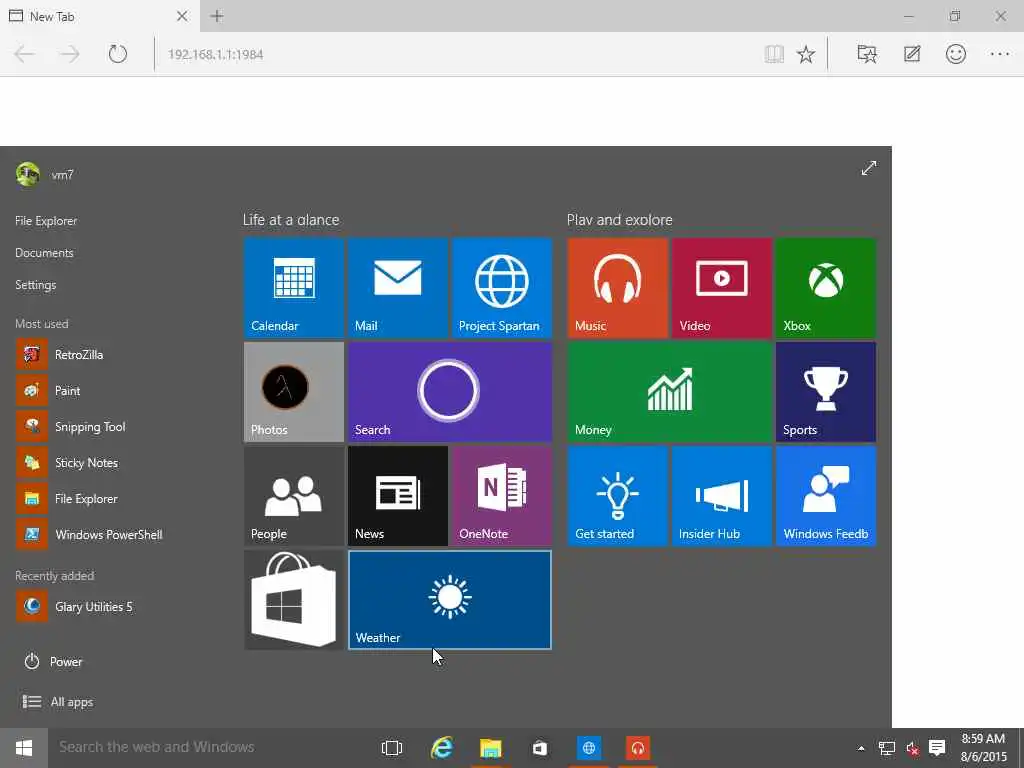
Task: Open Documents from the Start menu
Action: click(44, 253)
